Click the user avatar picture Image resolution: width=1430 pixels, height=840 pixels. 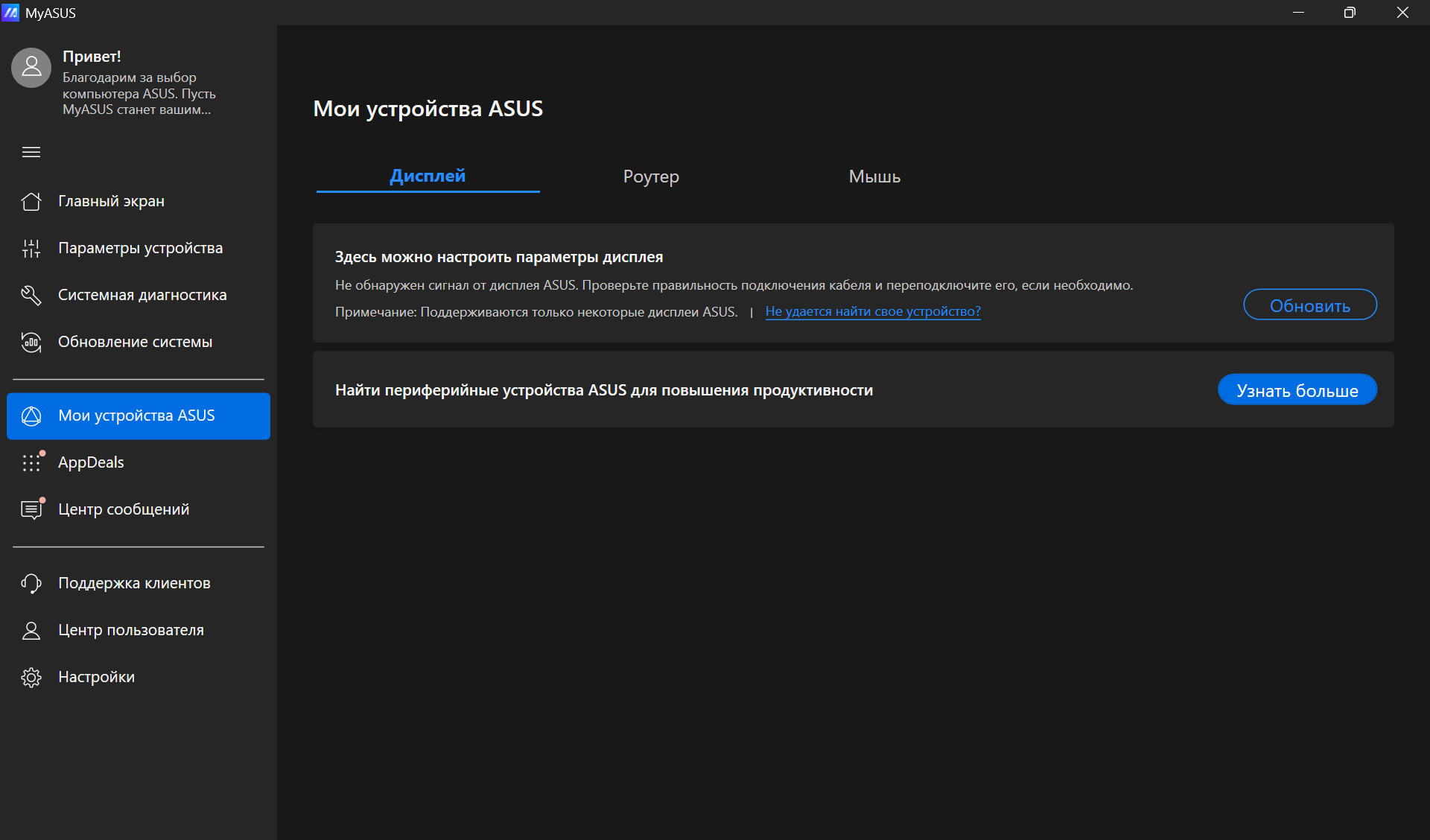click(x=31, y=68)
